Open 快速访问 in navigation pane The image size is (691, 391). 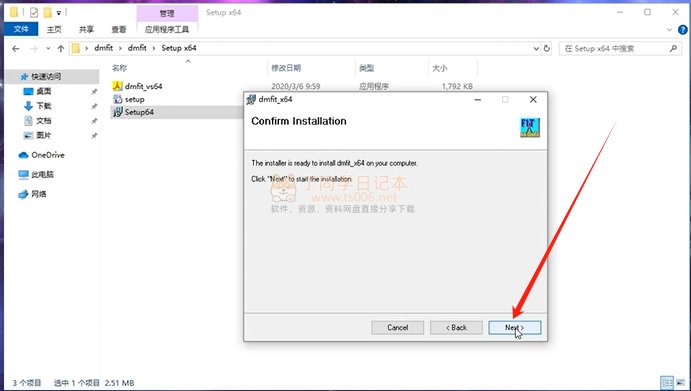pos(46,77)
